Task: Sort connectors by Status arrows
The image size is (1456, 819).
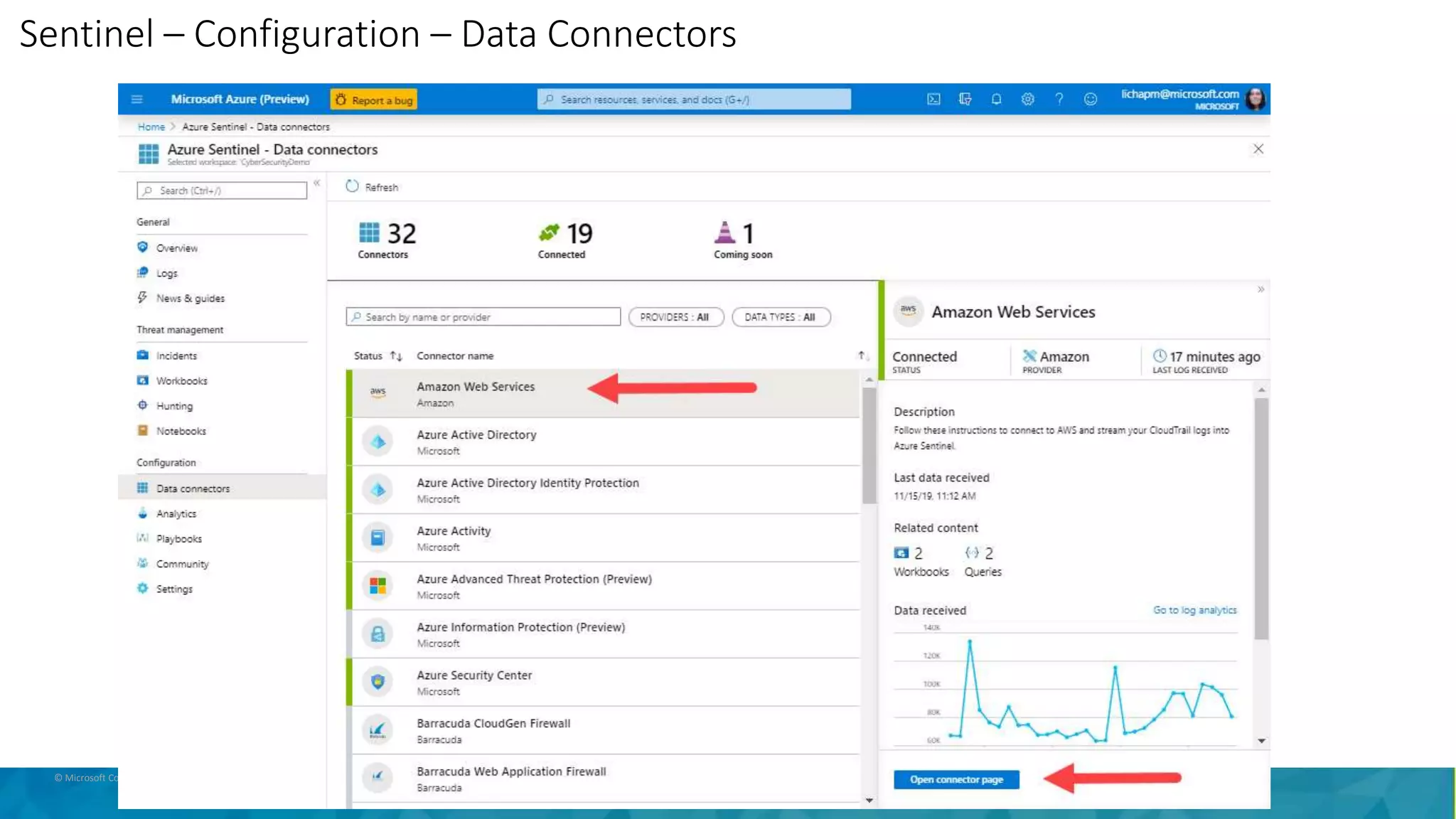Action: pyautogui.click(x=396, y=356)
